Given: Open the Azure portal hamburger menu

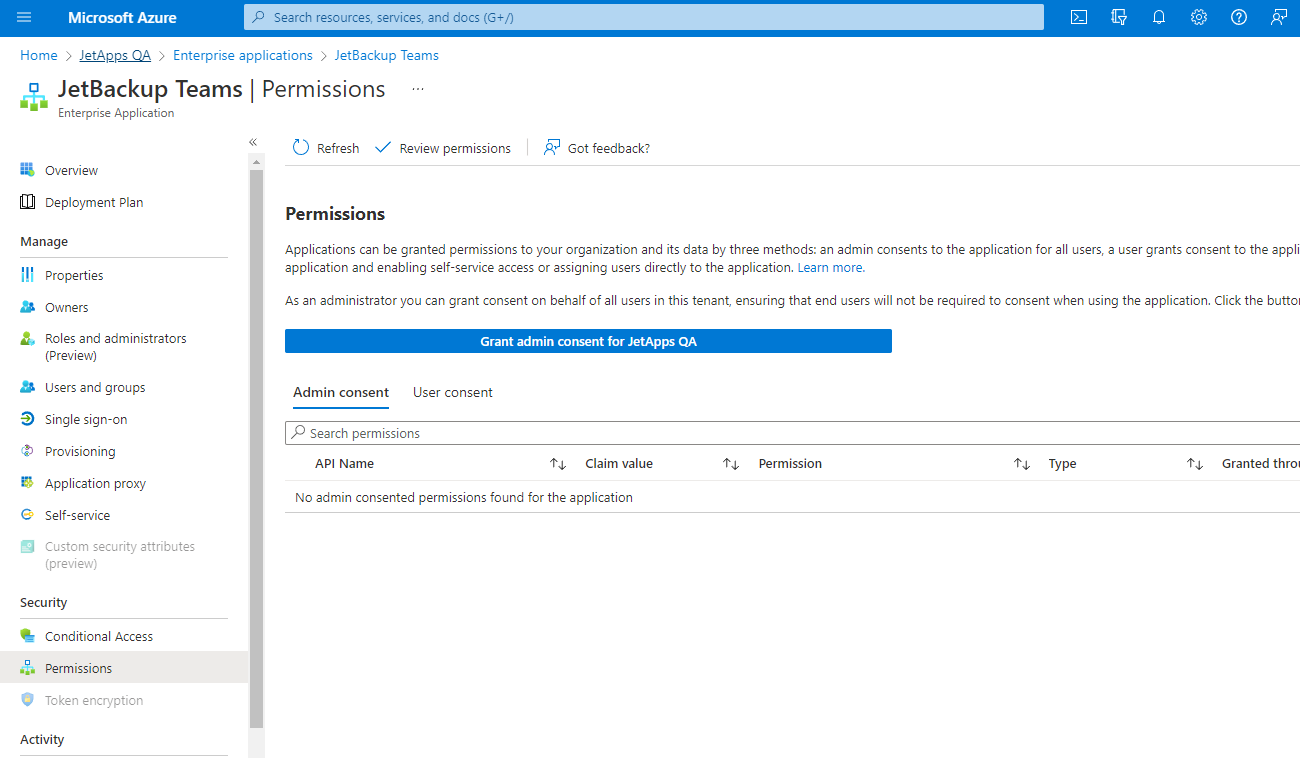Looking at the screenshot, I should (24, 17).
